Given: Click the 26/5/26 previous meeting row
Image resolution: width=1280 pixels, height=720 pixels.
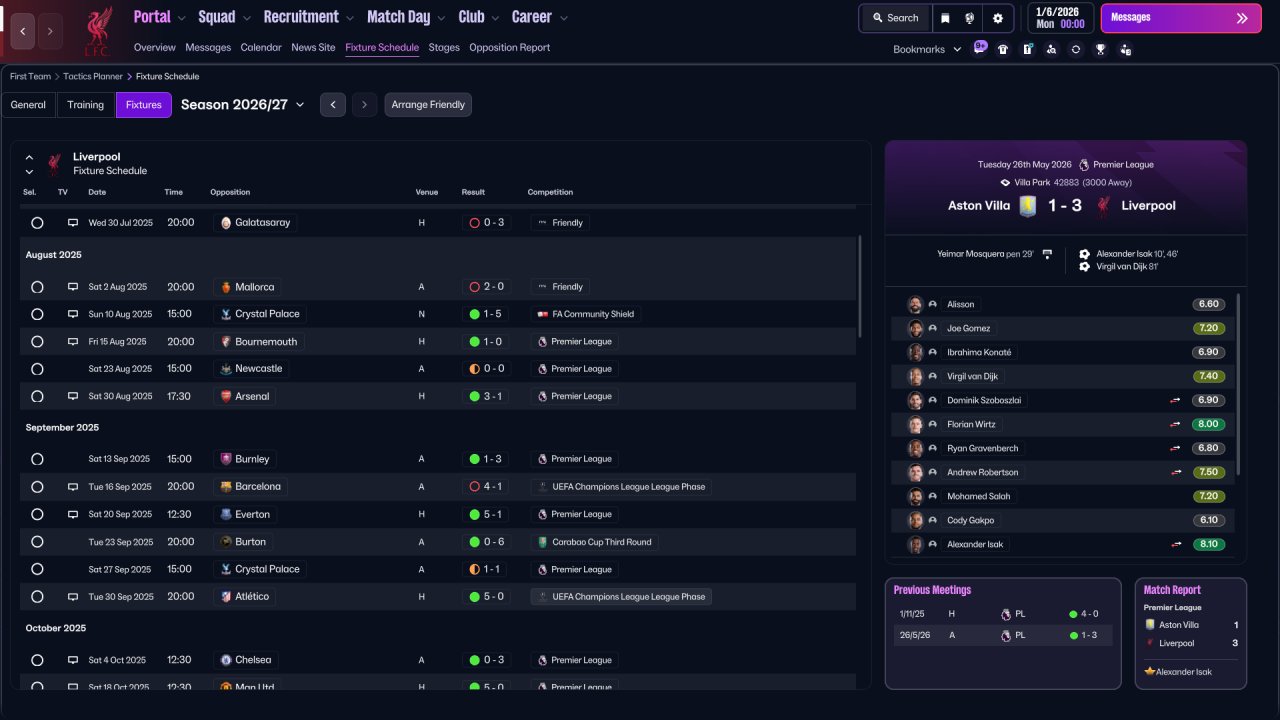Looking at the screenshot, I should 1003,636.
